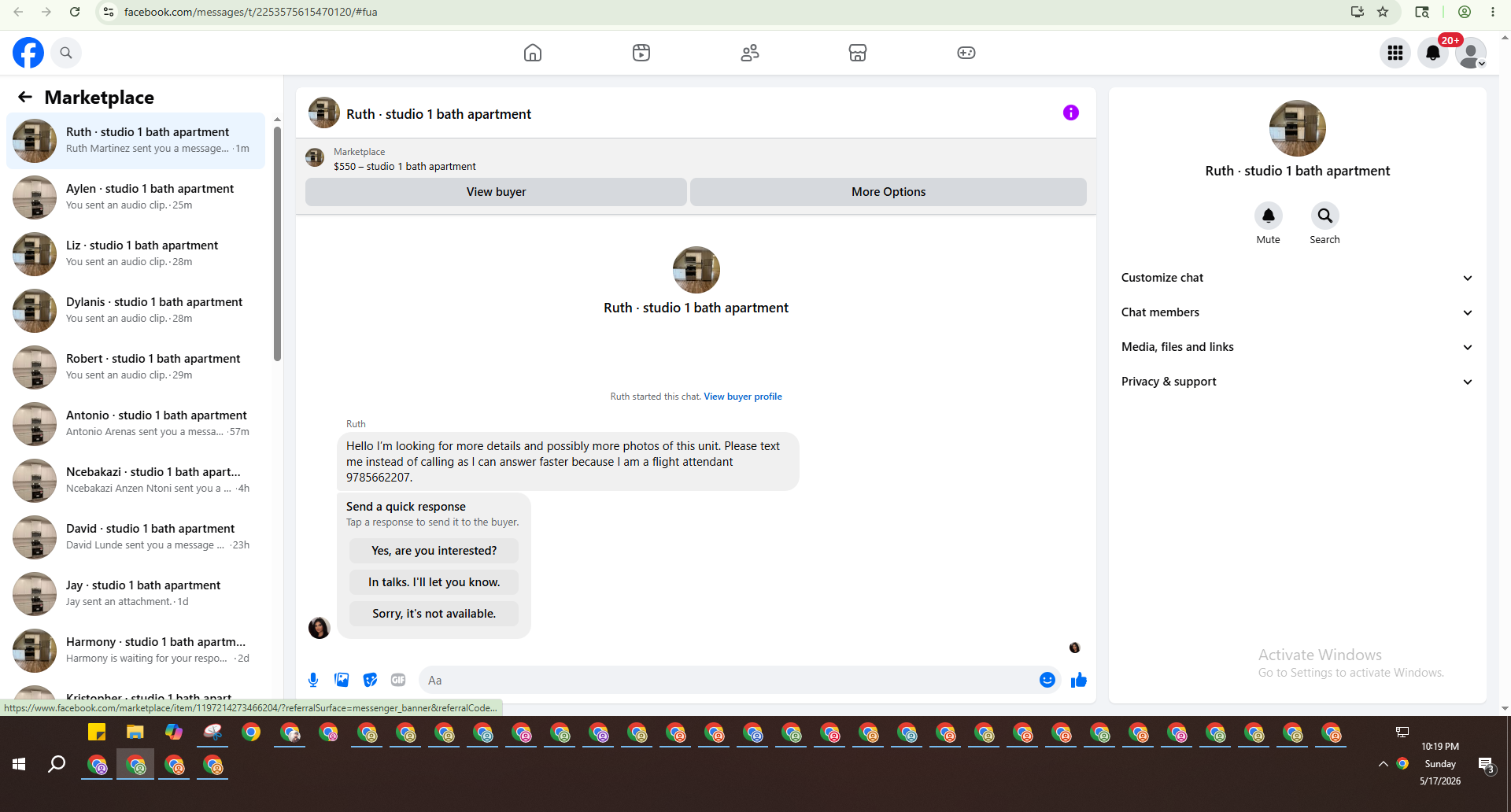
Task: Record a voice clip with microphone icon
Action: pyautogui.click(x=313, y=680)
